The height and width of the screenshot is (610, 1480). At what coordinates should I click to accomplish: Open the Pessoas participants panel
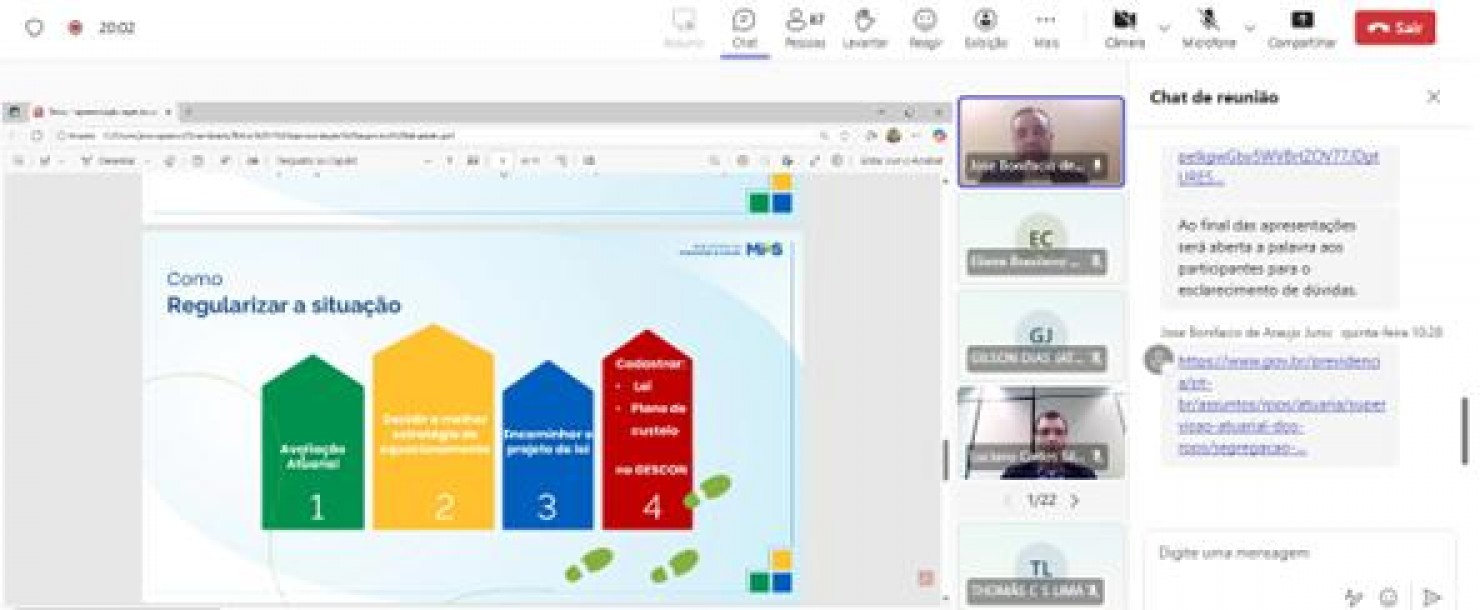coord(804,27)
